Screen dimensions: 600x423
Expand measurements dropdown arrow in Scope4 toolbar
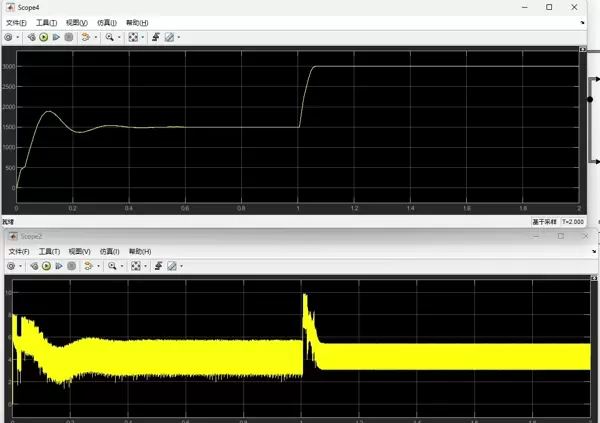coord(178,37)
